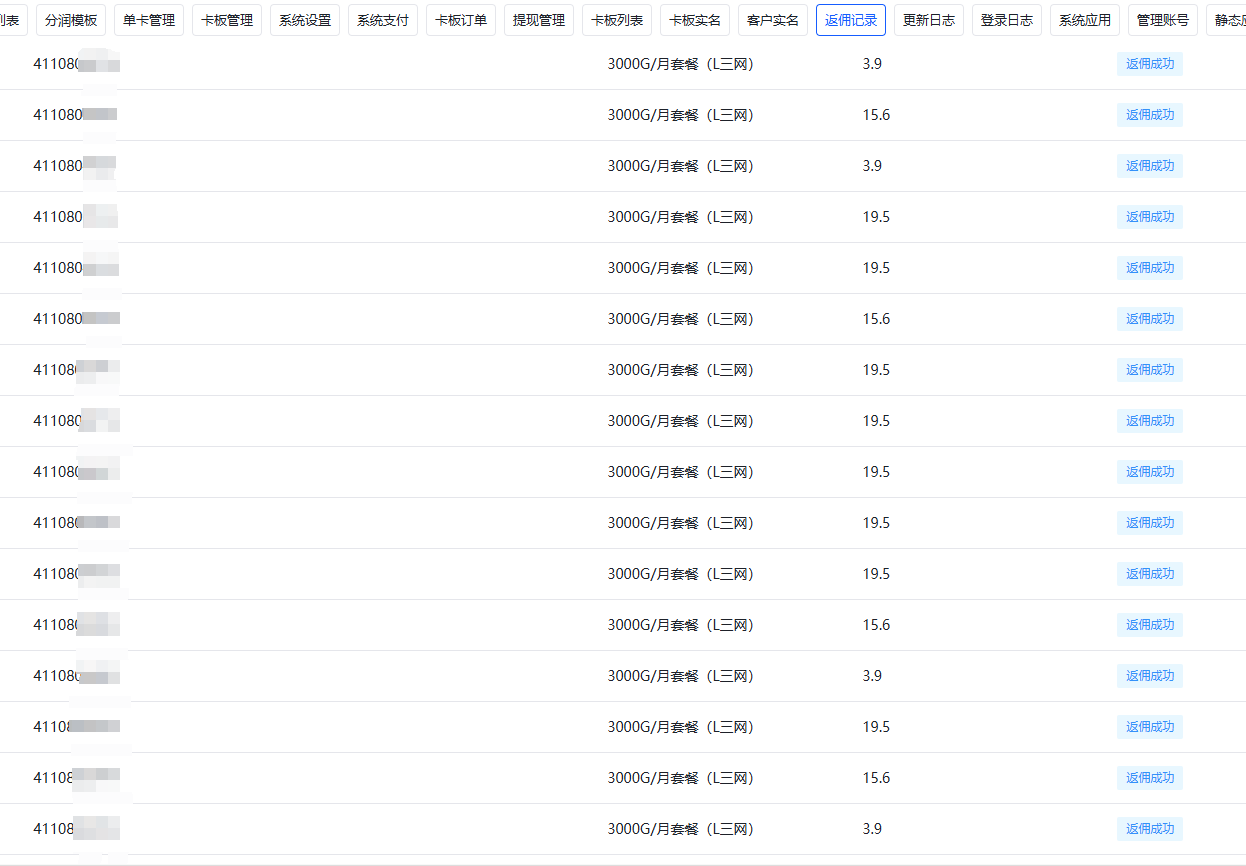The width and height of the screenshot is (1246, 866).
Task: Open the 系统应用 tab
Action: [x=1085, y=20]
